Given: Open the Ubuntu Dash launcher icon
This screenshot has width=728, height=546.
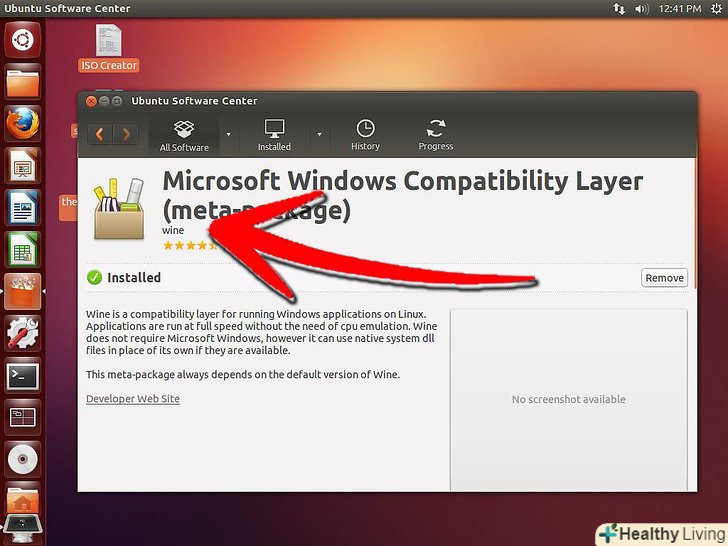Looking at the screenshot, I should coord(23,40).
